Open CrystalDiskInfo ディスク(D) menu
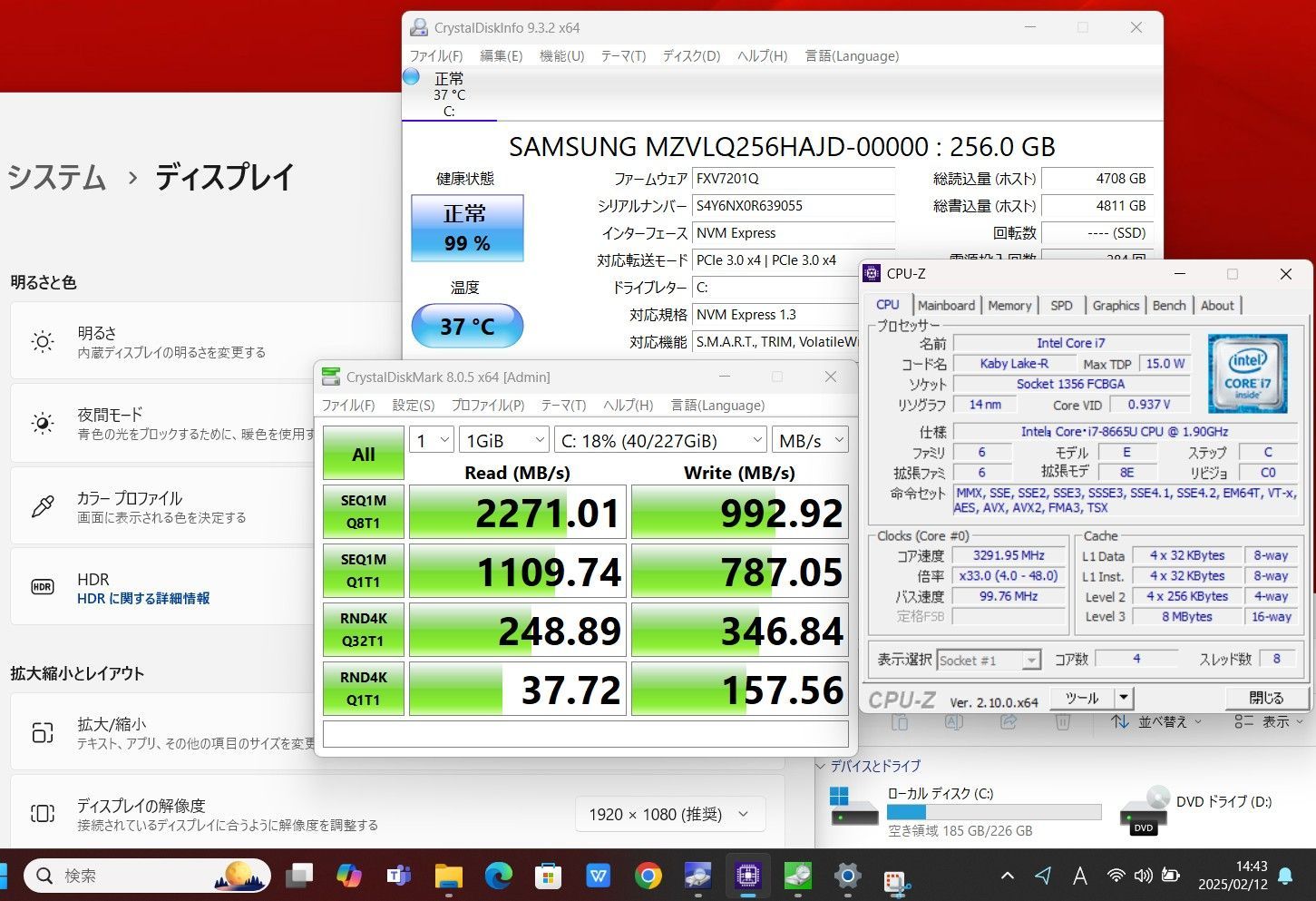 point(691,56)
